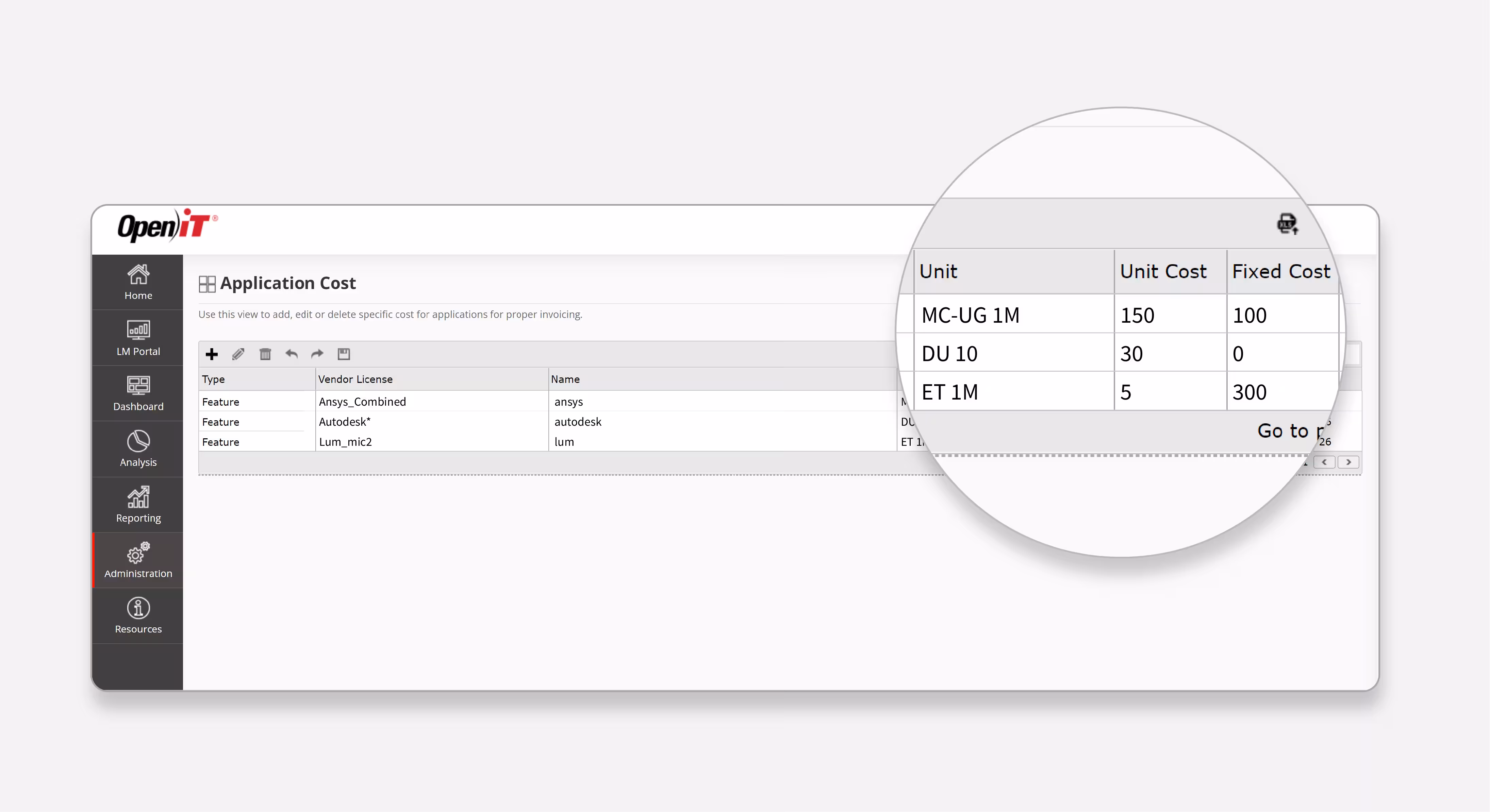Viewport: 1490px width, 812px height.
Task: Select the autodesk name cell
Action: tap(722, 422)
